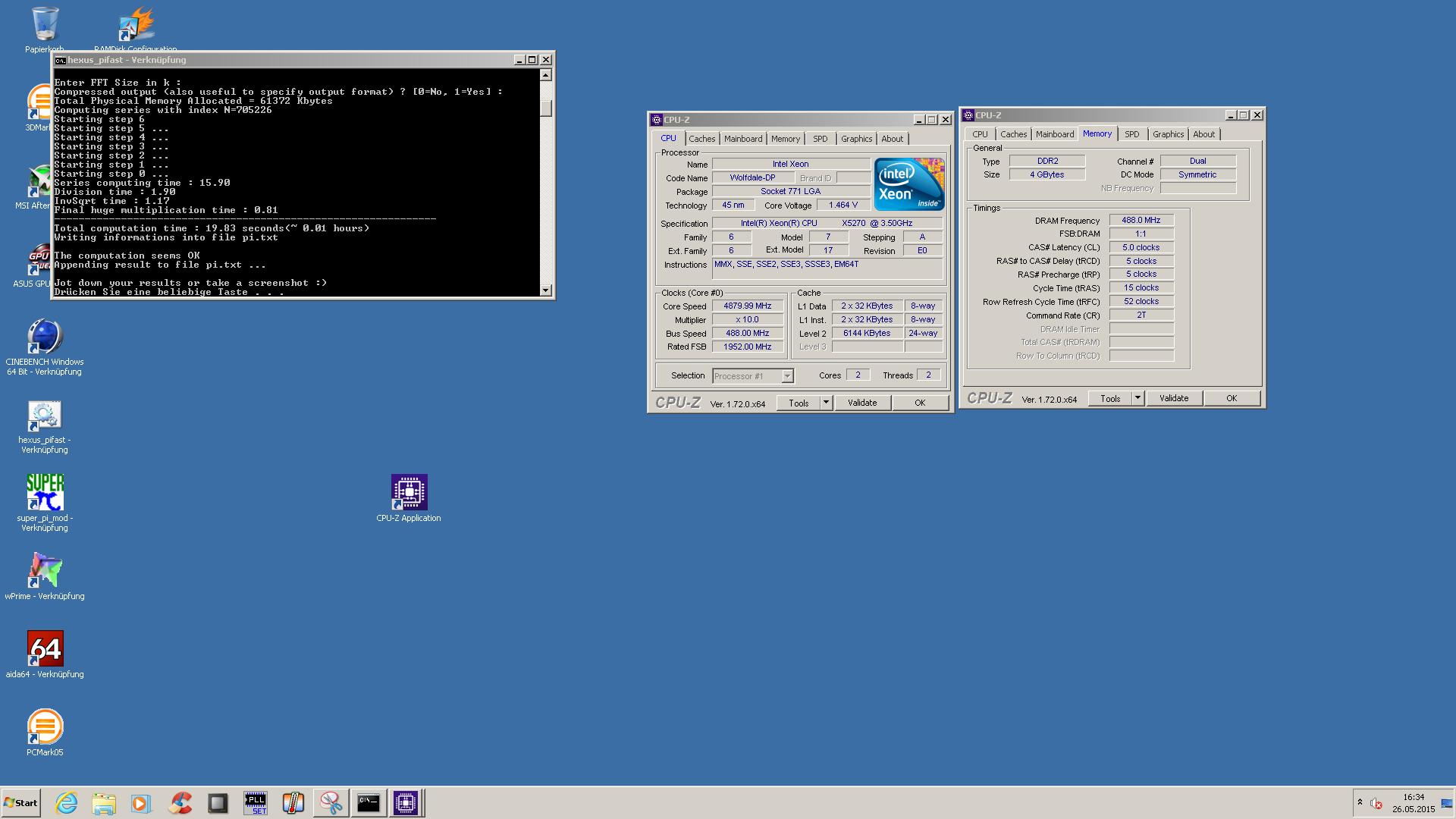Click Intel Xeon inside logo
Image resolution: width=1456 pixels, height=819 pixels.
click(909, 184)
